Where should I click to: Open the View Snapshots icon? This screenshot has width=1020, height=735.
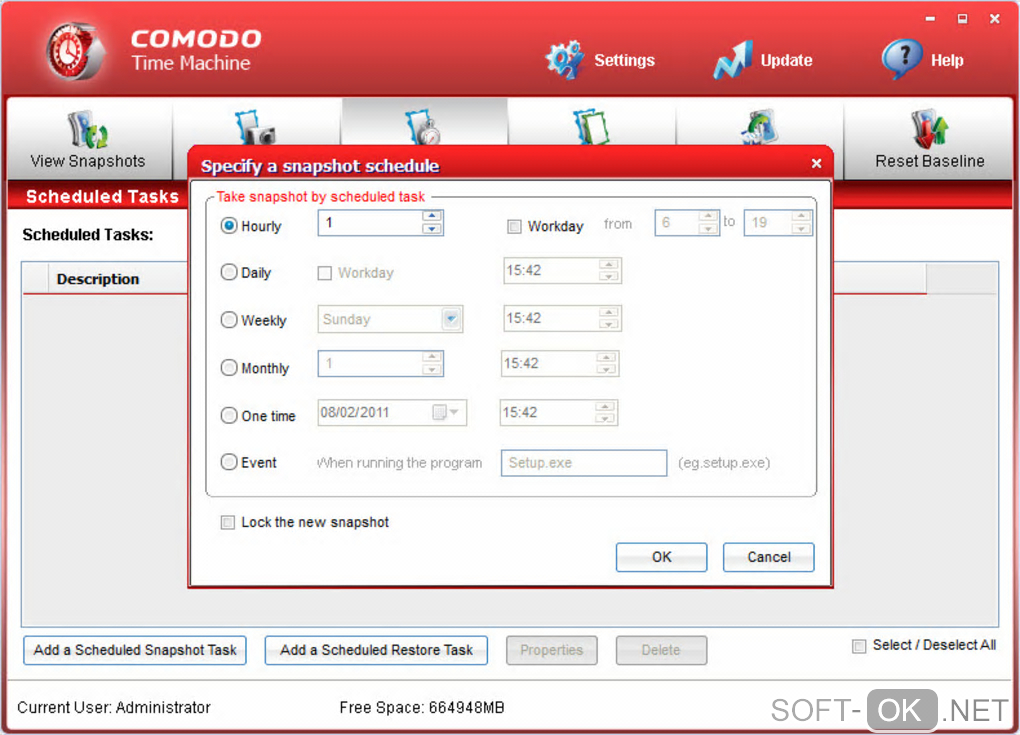tap(88, 129)
